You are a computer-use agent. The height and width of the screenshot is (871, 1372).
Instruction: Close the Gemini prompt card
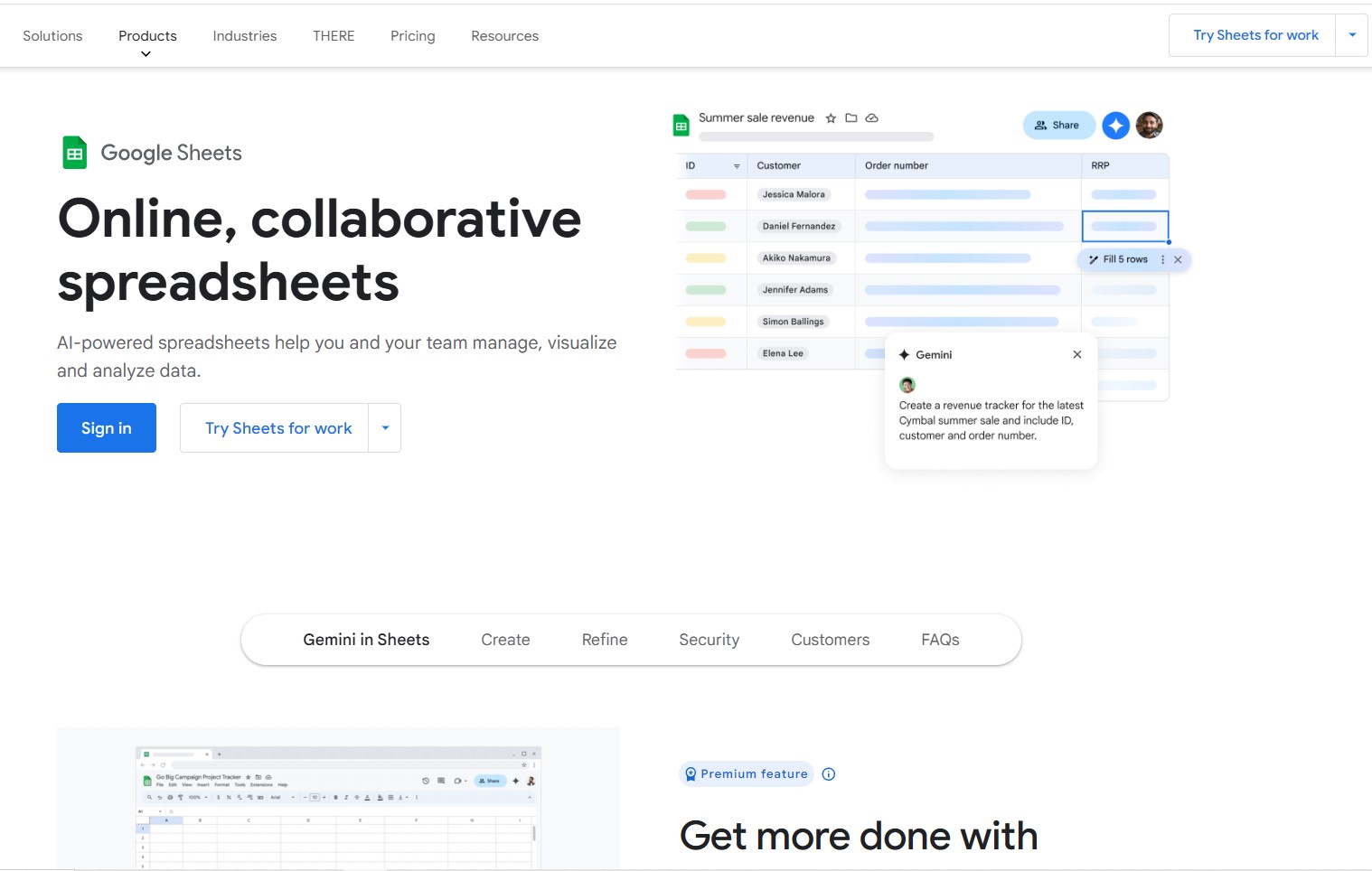click(x=1077, y=355)
